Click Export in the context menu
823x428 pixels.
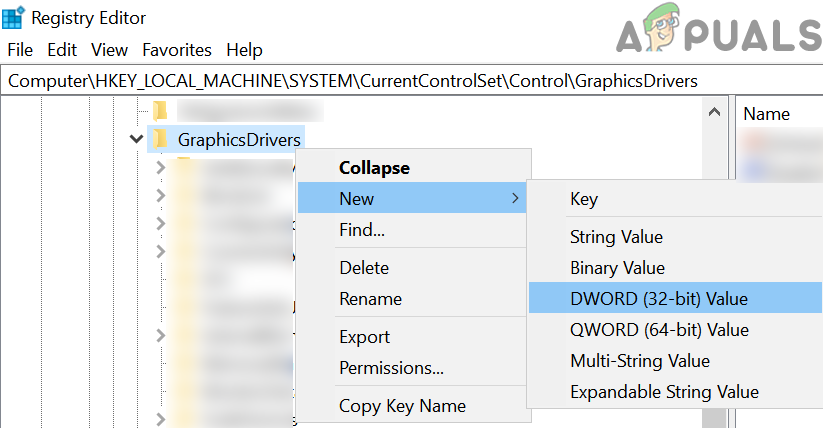click(x=364, y=337)
